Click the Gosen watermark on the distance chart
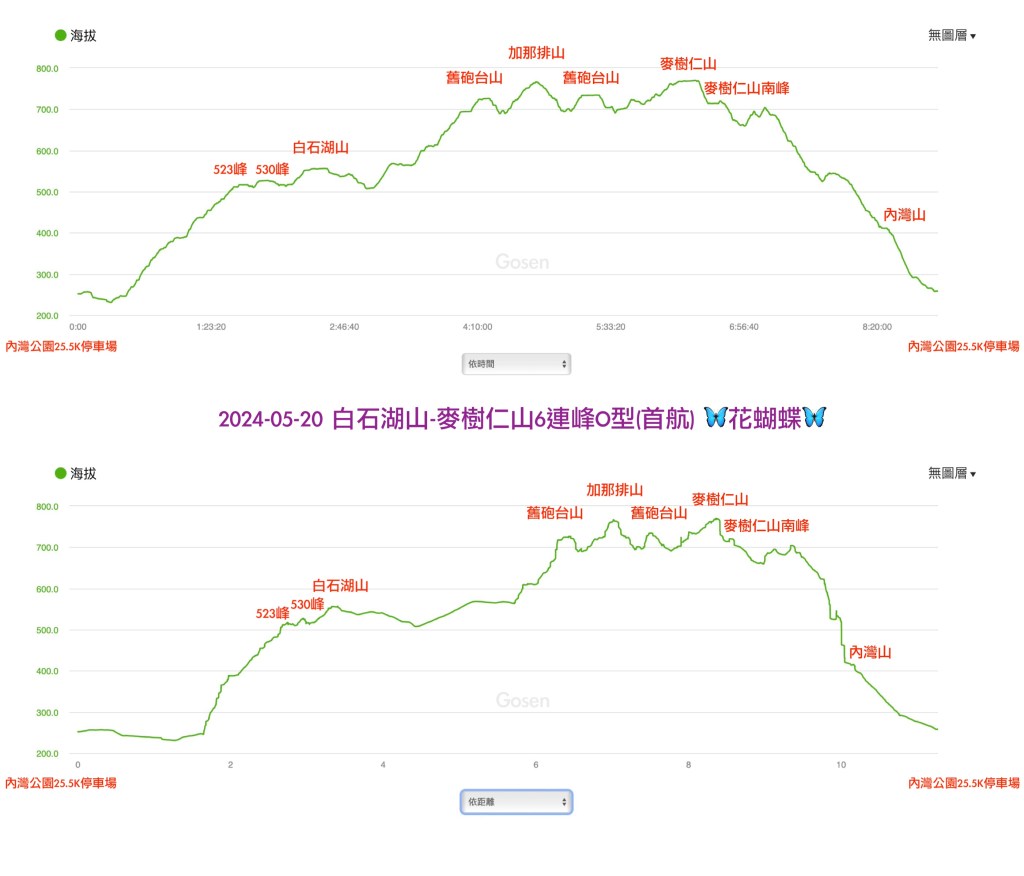Image resolution: width=1024 pixels, height=876 pixels. (522, 701)
